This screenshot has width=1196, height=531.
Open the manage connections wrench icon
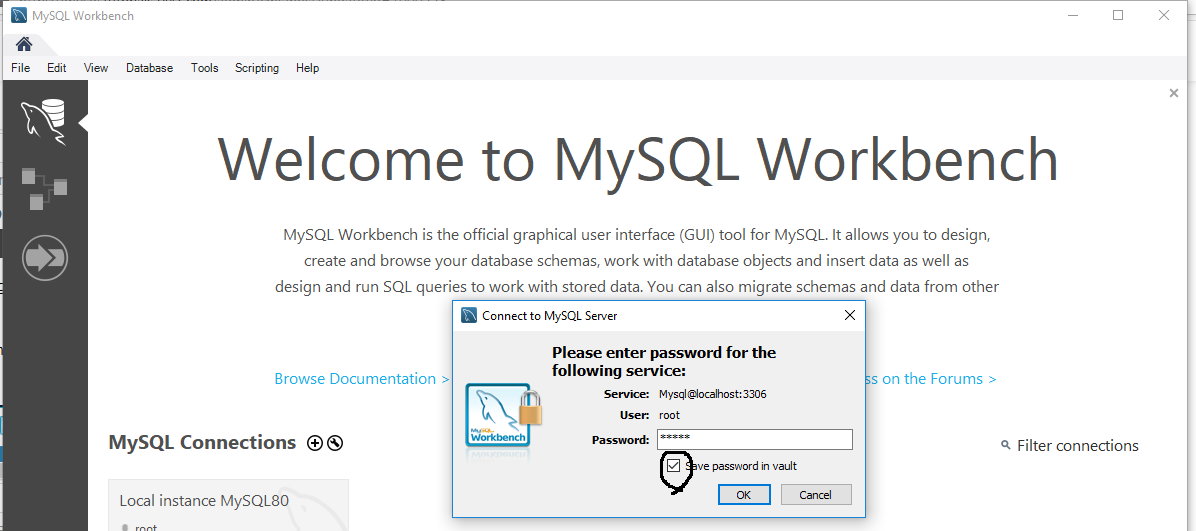(x=334, y=442)
